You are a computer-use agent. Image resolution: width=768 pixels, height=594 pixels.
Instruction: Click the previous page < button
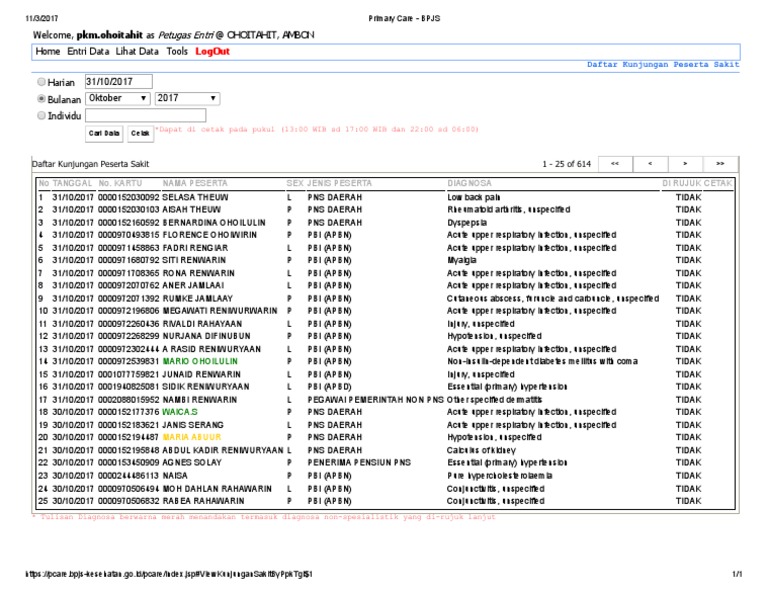point(650,162)
